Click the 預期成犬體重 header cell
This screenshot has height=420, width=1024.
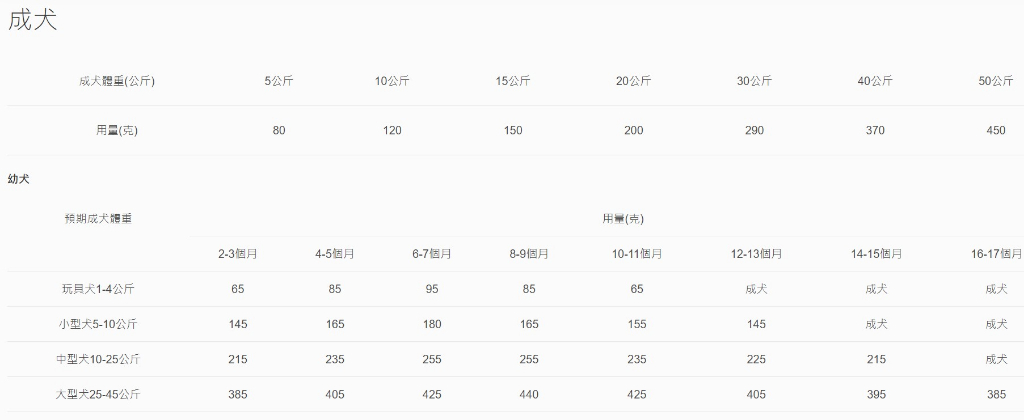[98, 218]
